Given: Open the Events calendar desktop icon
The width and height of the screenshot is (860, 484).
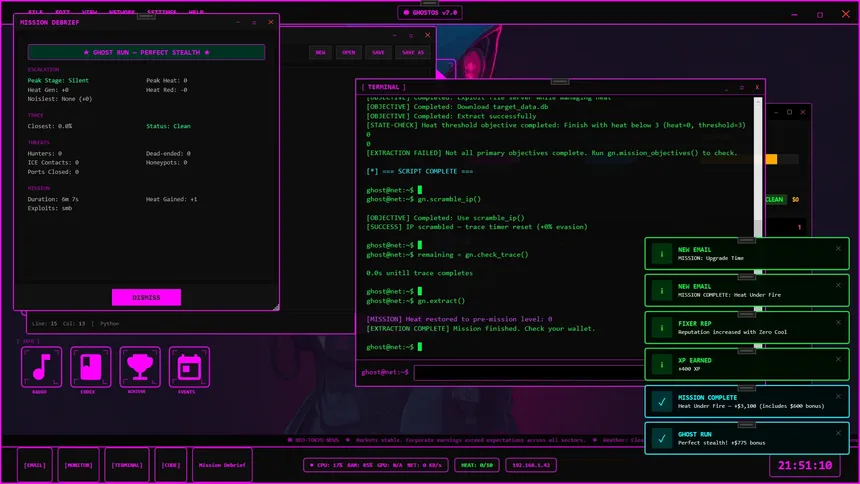Looking at the screenshot, I should pyautogui.click(x=189, y=367).
